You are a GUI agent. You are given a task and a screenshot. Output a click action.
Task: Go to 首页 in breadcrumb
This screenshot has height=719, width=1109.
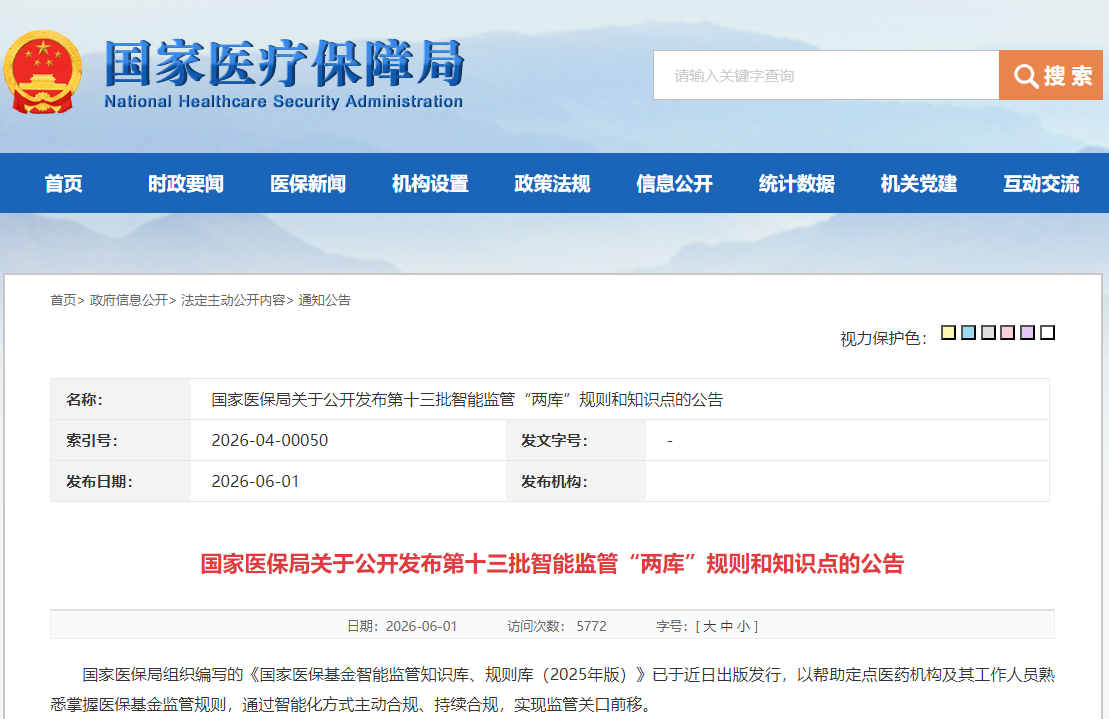(63, 300)
